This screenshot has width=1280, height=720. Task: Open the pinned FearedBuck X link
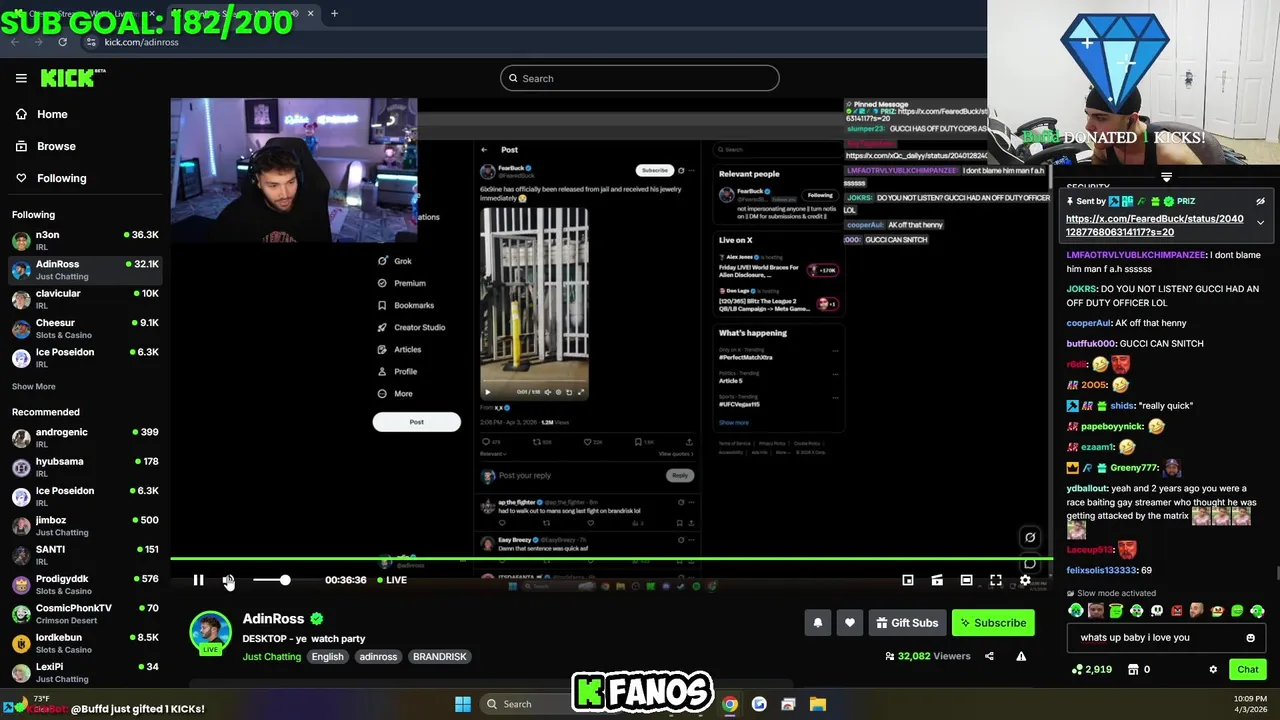pyautogui.click(x=1155, y=225)
